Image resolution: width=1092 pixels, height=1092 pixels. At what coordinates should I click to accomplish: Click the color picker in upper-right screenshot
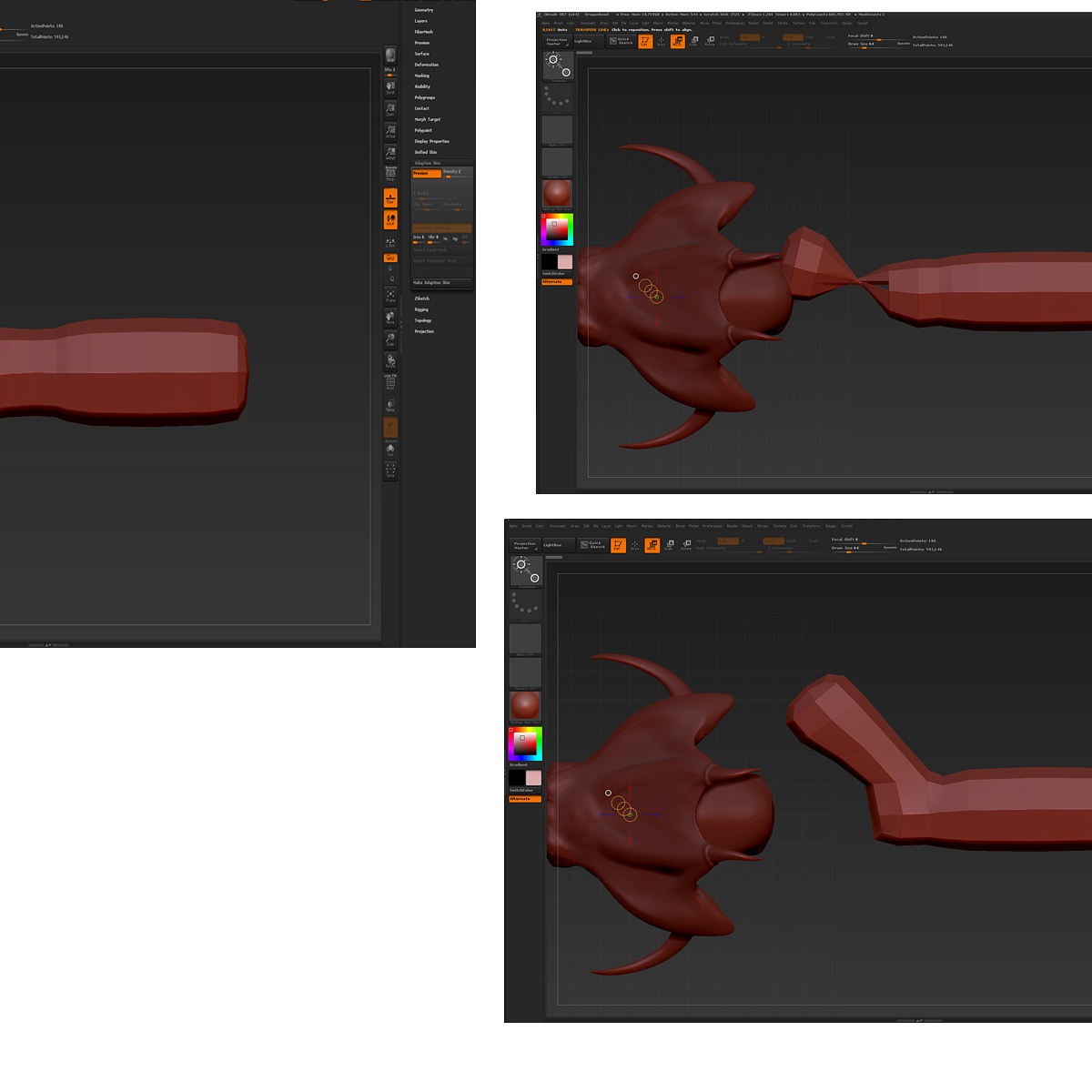tap(557, 229)
